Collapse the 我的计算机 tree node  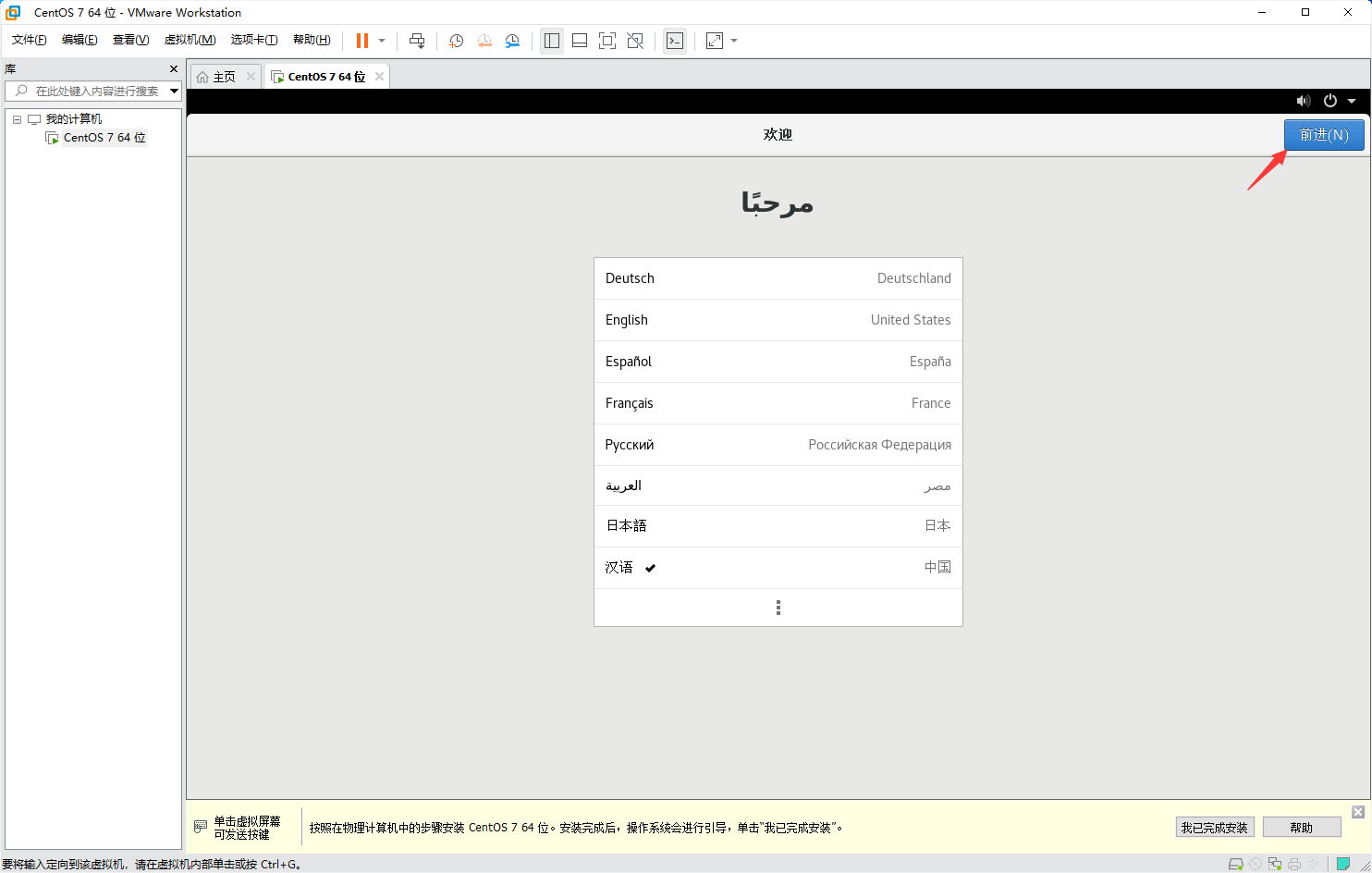[17, 119]
